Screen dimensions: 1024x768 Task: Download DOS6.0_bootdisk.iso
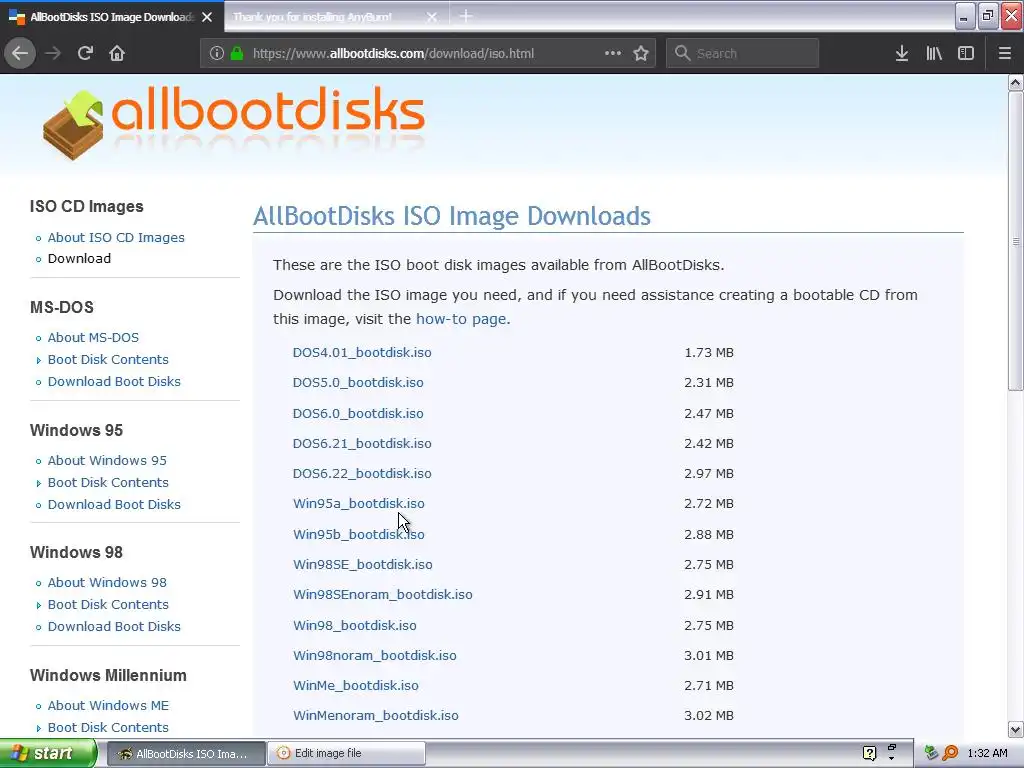tap(358, 413)
